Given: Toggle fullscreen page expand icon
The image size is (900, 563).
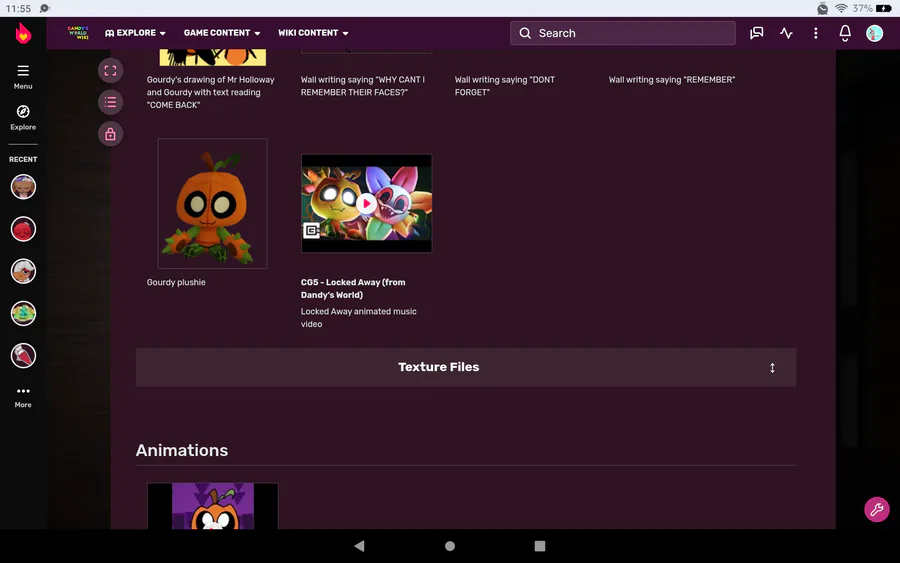Looking at the screenshot, I should click(110, 71).
